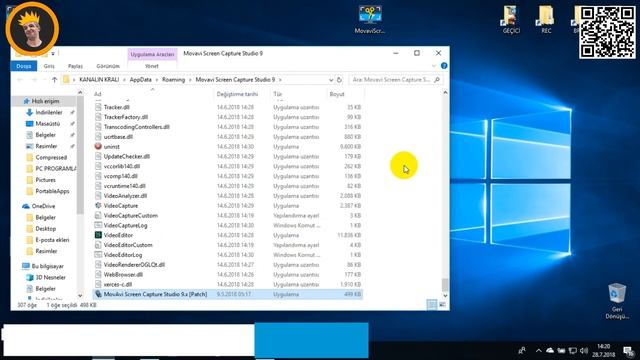Image resolution: width=640 pixels, height=360 pixels.
Task: Click the file list vertical scrollbar thumb
Action: tap(445, 284)
